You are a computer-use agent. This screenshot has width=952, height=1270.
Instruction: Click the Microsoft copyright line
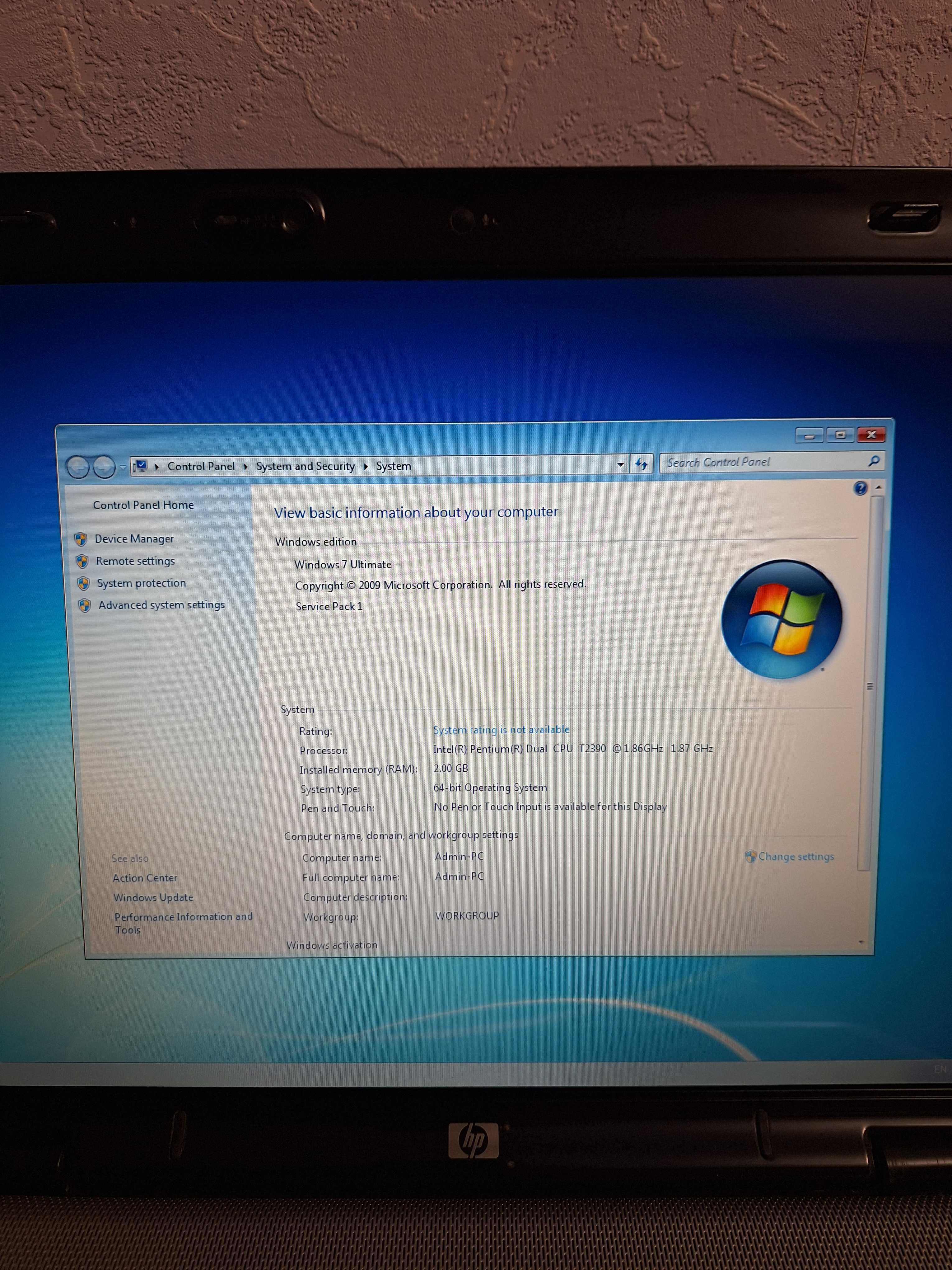[441, 585]
